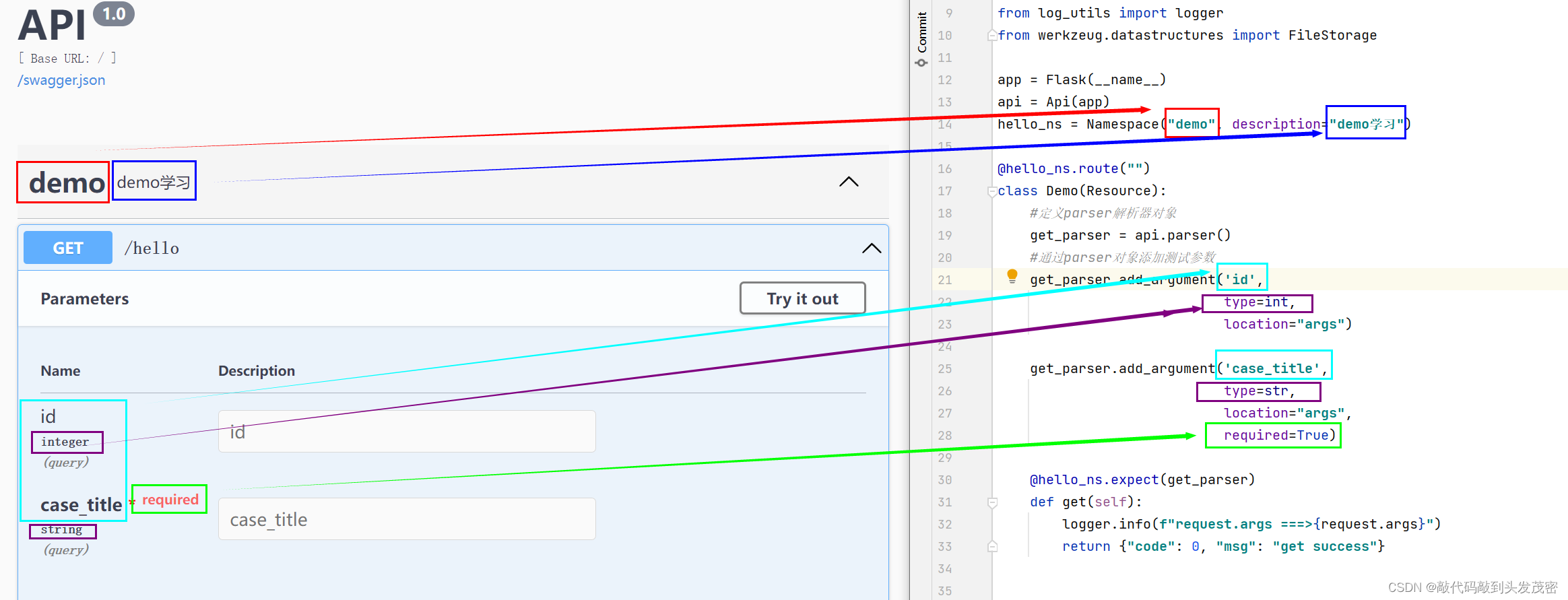Click the 'integer' type label under id

65,442
